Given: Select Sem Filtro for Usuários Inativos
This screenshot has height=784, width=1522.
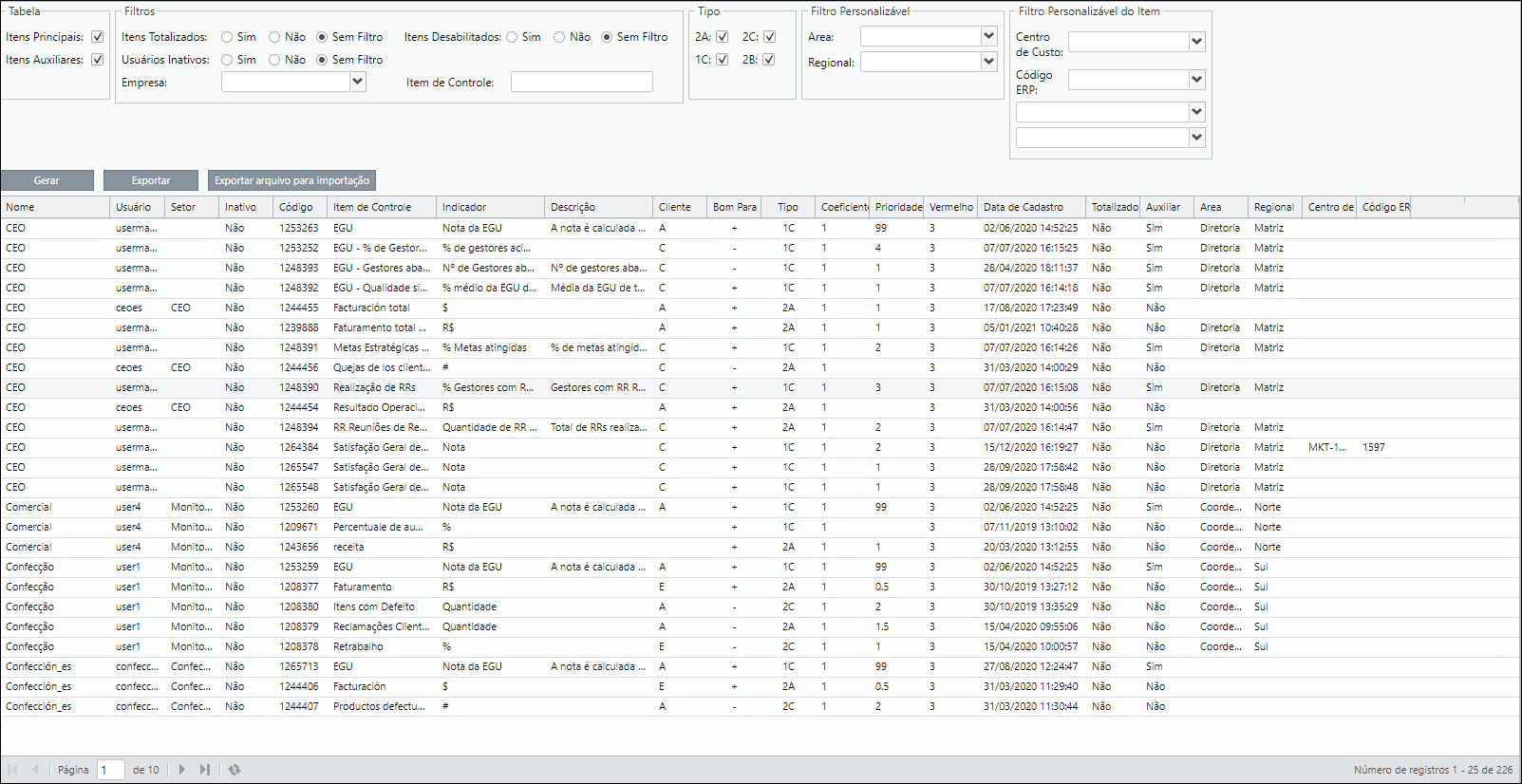Looking at the screenshot, I should [322, 60].
